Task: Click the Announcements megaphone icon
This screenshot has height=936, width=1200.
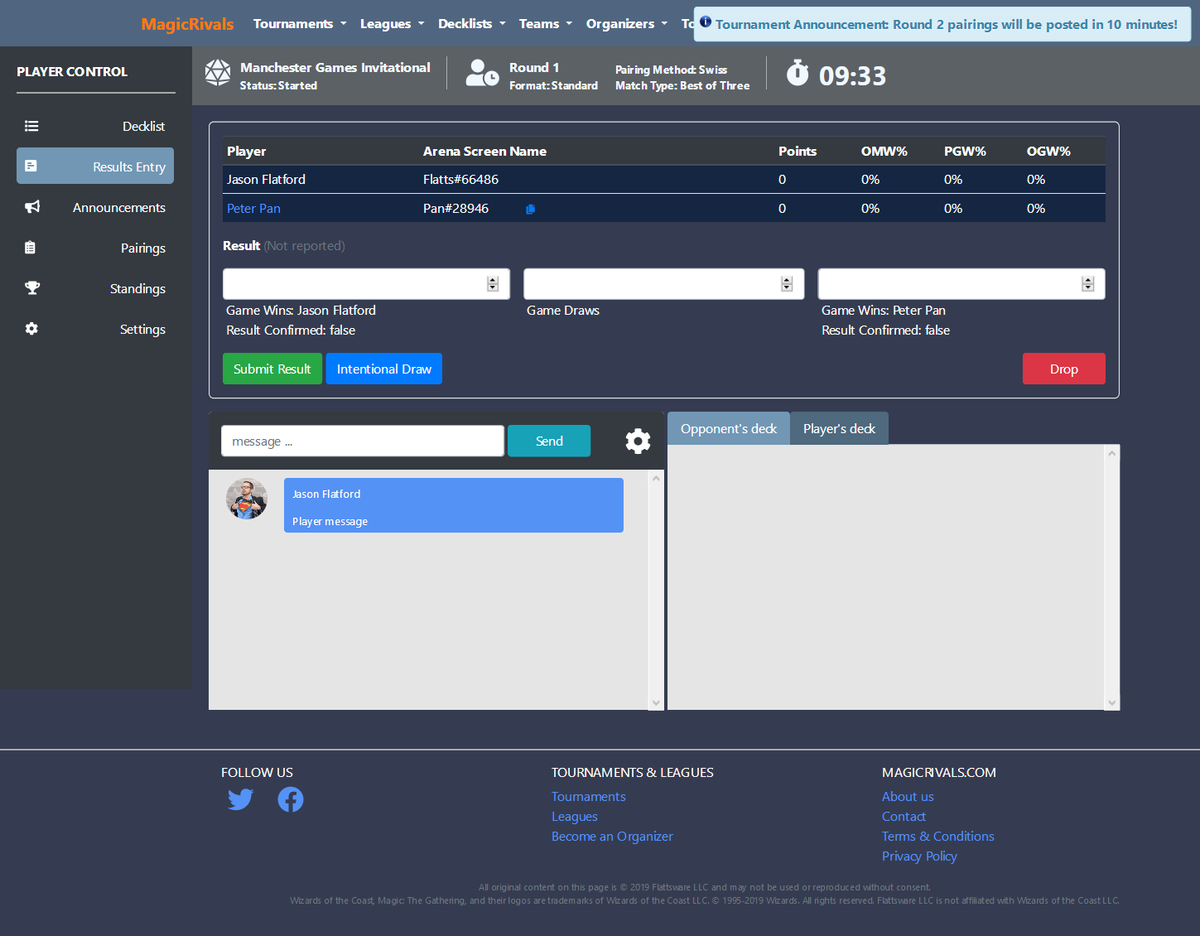Action: (32, 207)
